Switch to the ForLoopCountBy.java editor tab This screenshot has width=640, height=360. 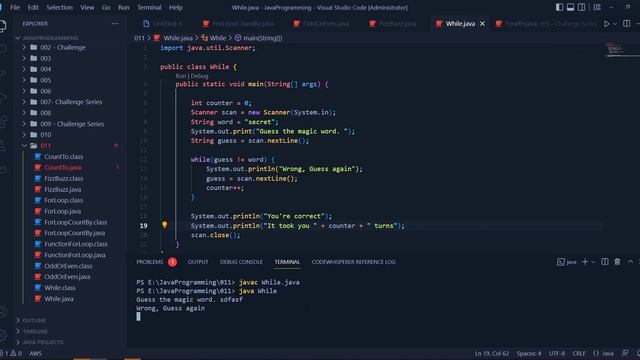[x=239, y=24]
